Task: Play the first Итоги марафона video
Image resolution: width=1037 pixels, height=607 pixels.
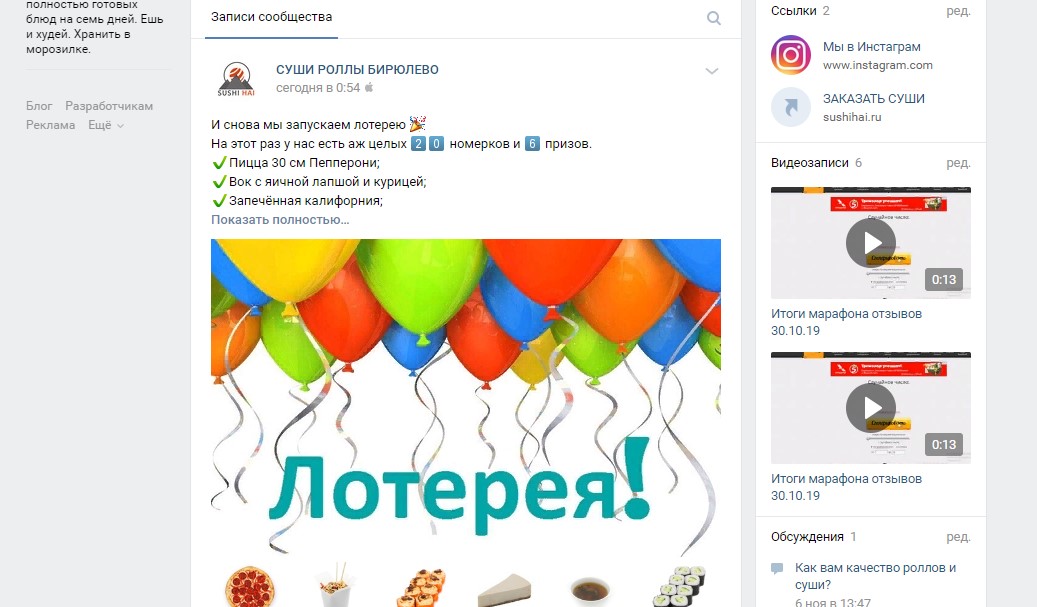Action: click(870, 243)
